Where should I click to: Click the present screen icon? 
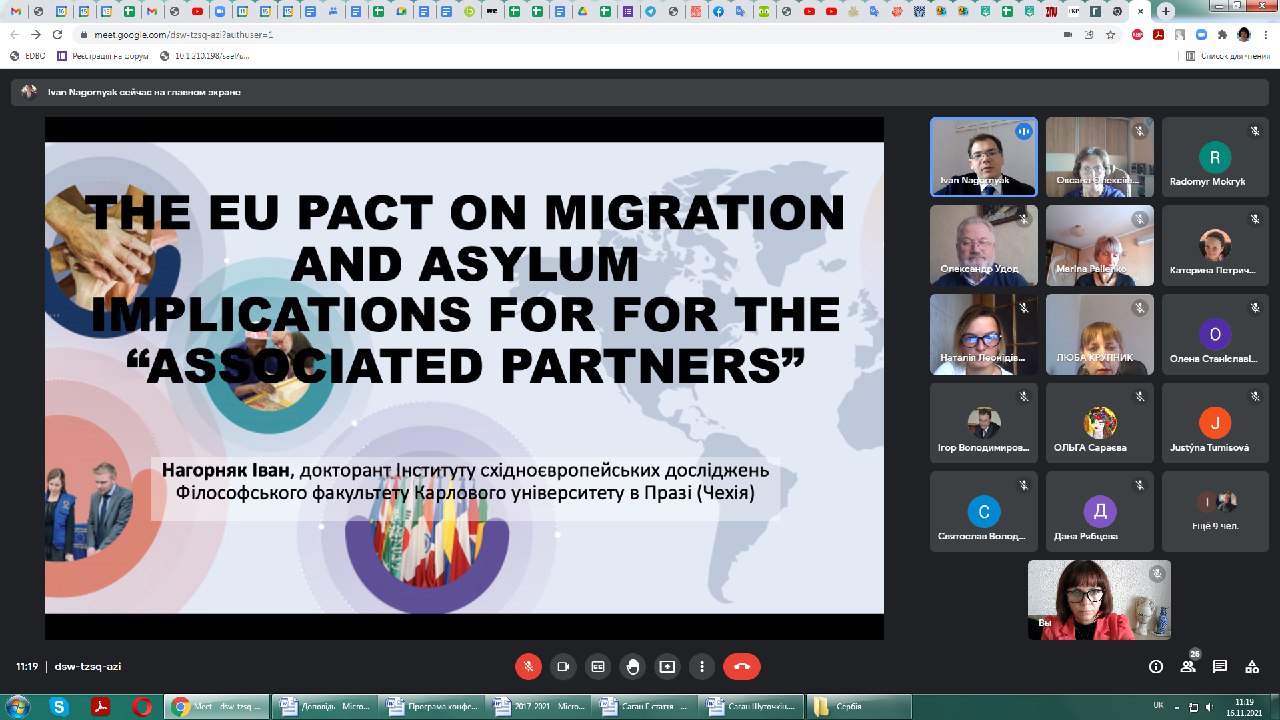click(667, 667)
